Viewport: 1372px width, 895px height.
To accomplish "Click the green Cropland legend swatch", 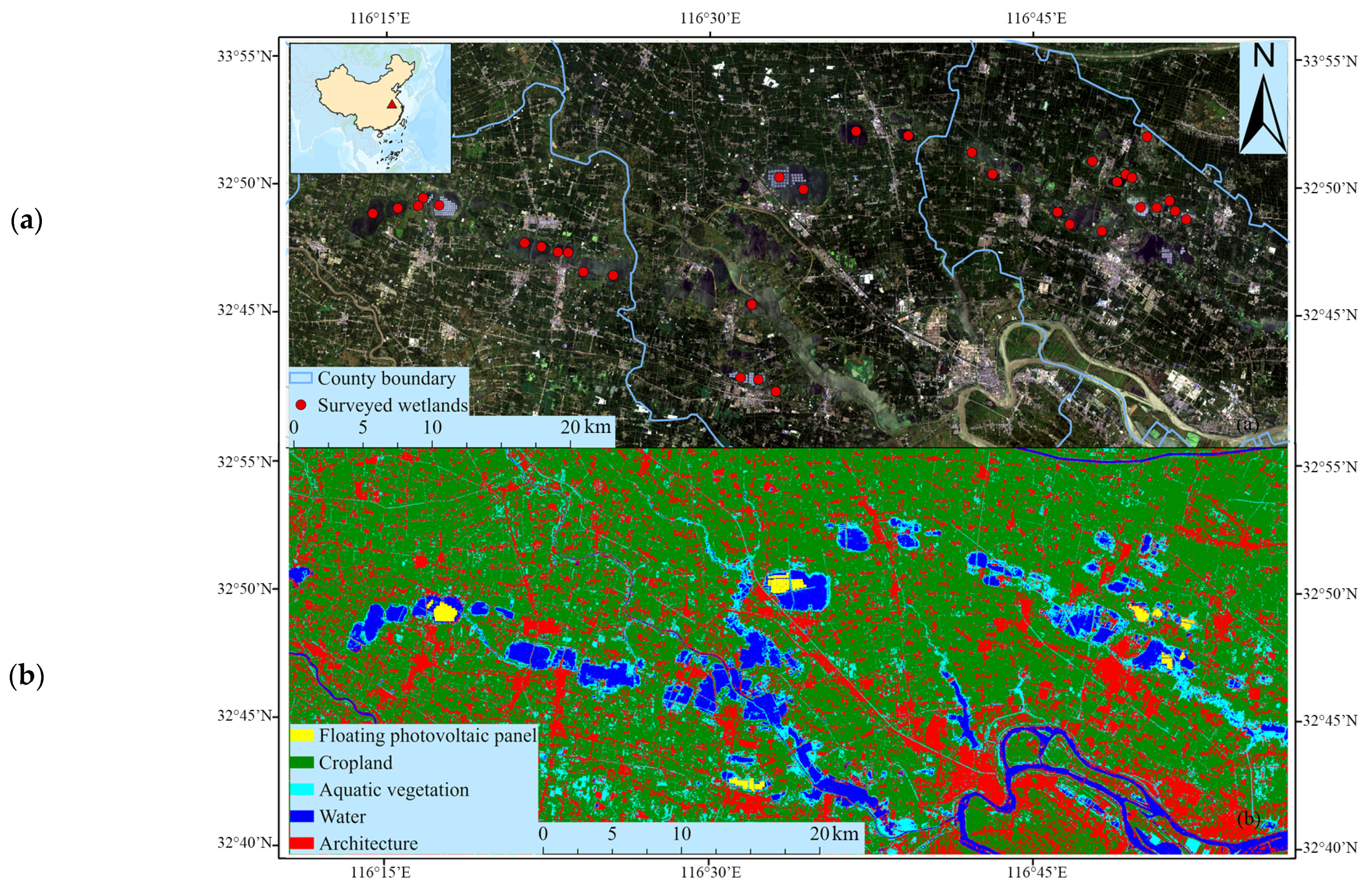I will 302,762.
